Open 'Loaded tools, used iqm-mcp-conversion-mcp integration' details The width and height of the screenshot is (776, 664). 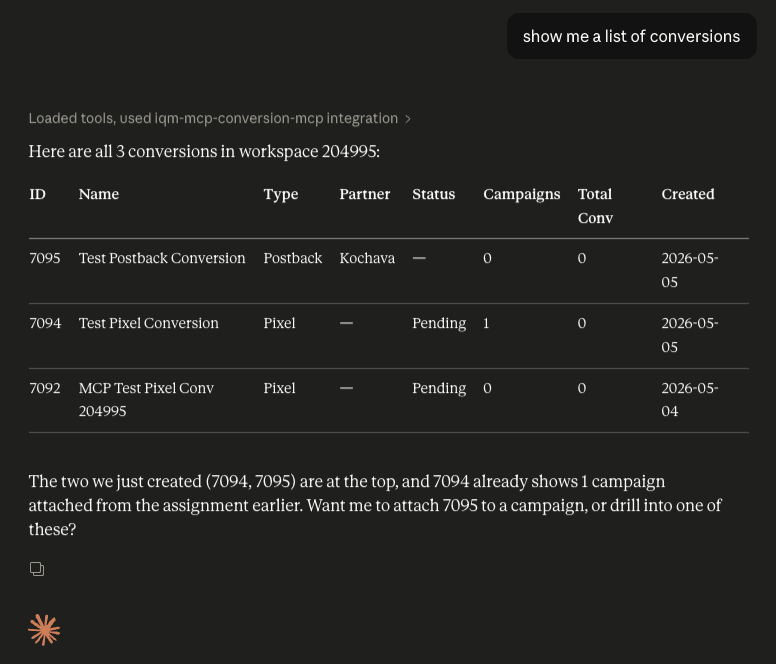tap(220, 119)
